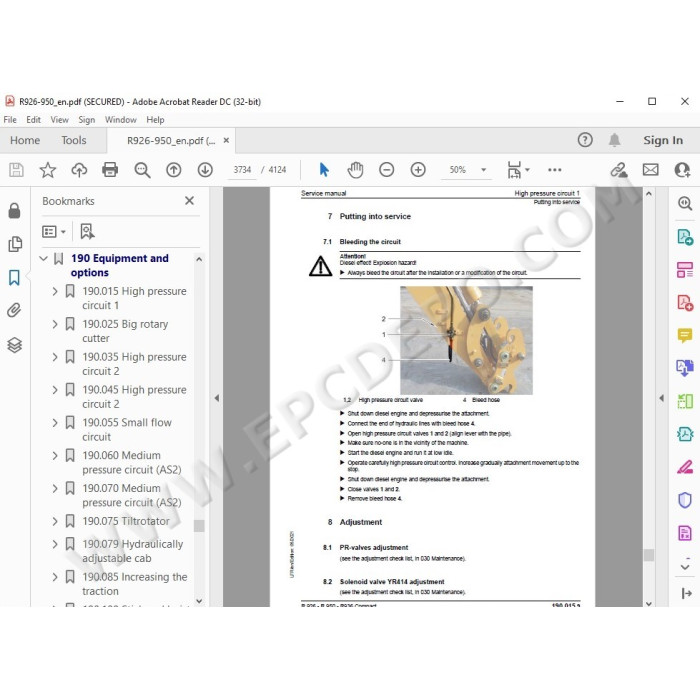Upload the file with the cloud arrow icon
The width and height of the screenshot is (700, 700).
click(79, 170)
